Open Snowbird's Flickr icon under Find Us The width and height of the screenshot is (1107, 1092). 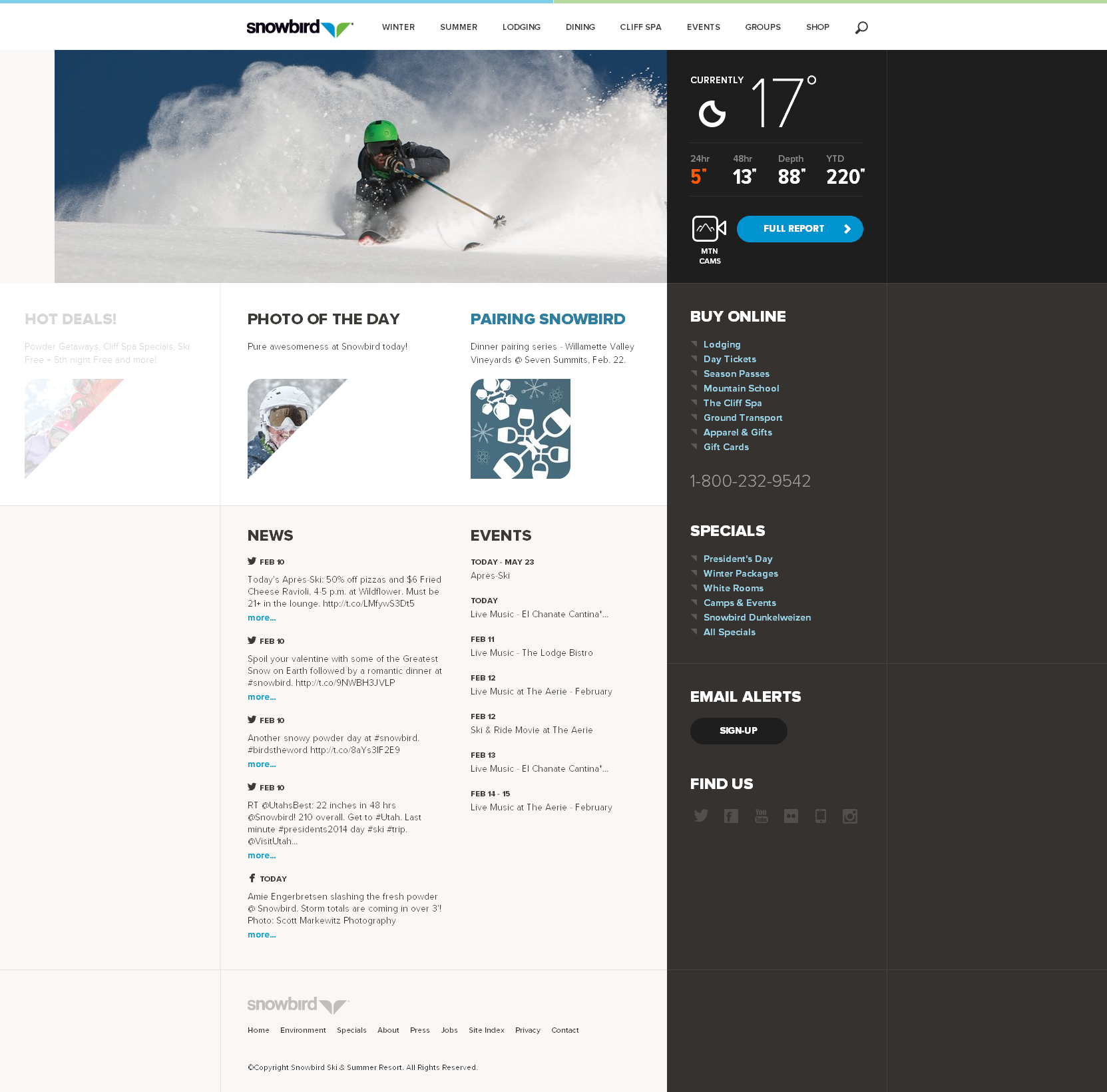pos(791,816)
